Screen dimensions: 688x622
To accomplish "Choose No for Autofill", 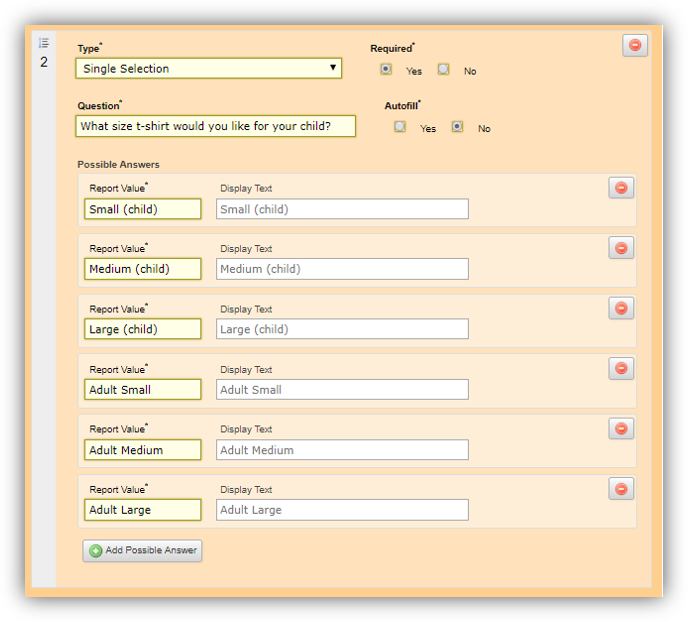I will tap(457, 127).
